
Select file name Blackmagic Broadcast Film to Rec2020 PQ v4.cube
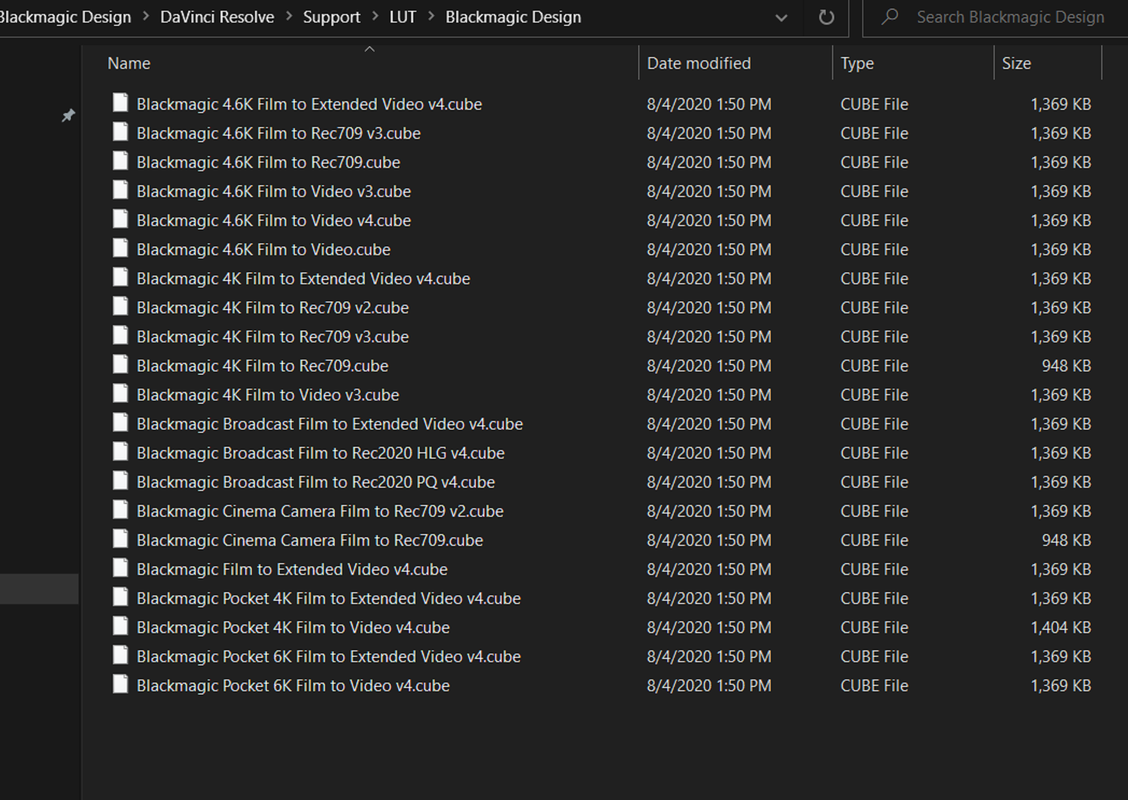(x=316, y=482)
